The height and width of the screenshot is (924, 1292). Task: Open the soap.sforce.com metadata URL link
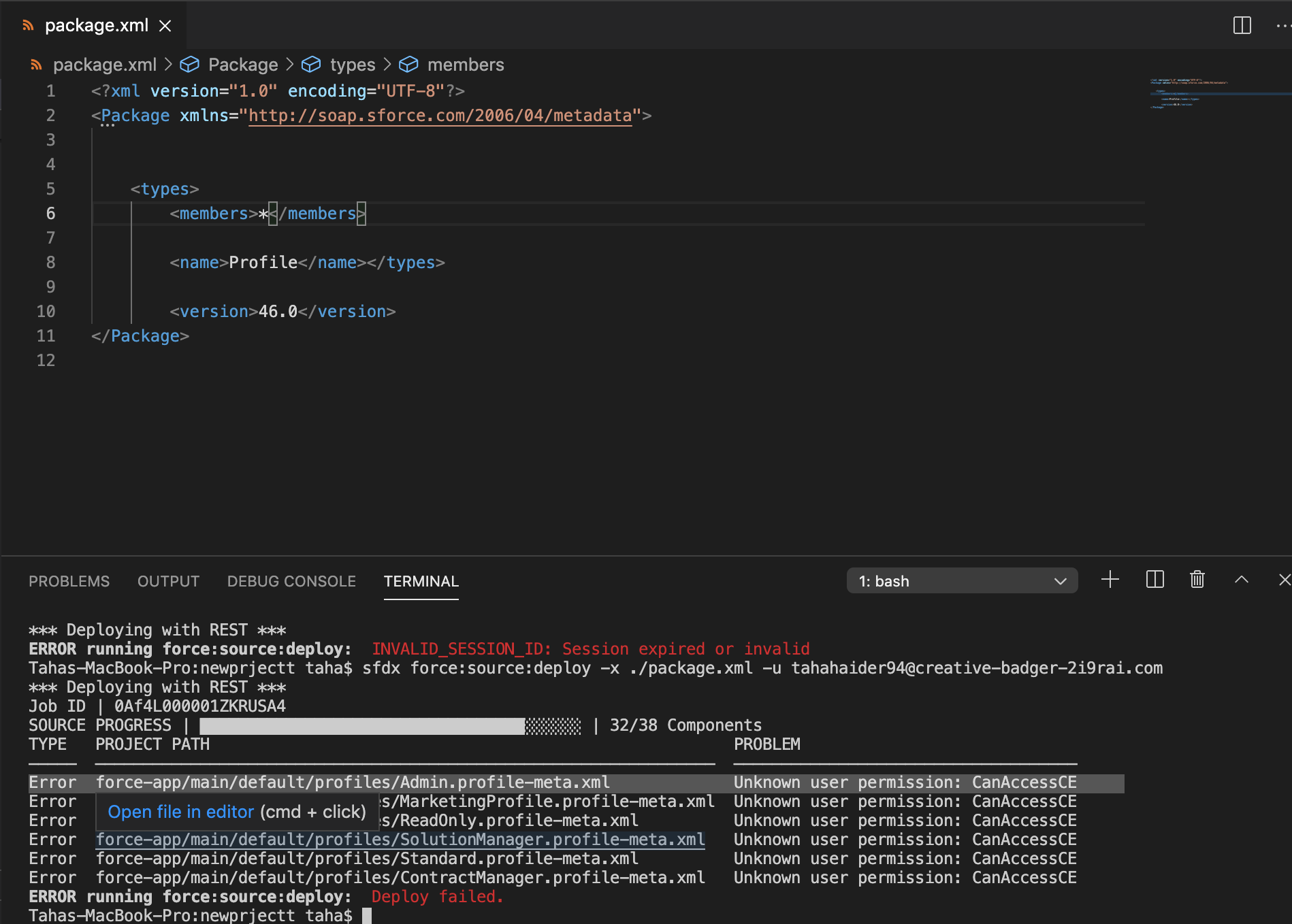click(440, 116)
